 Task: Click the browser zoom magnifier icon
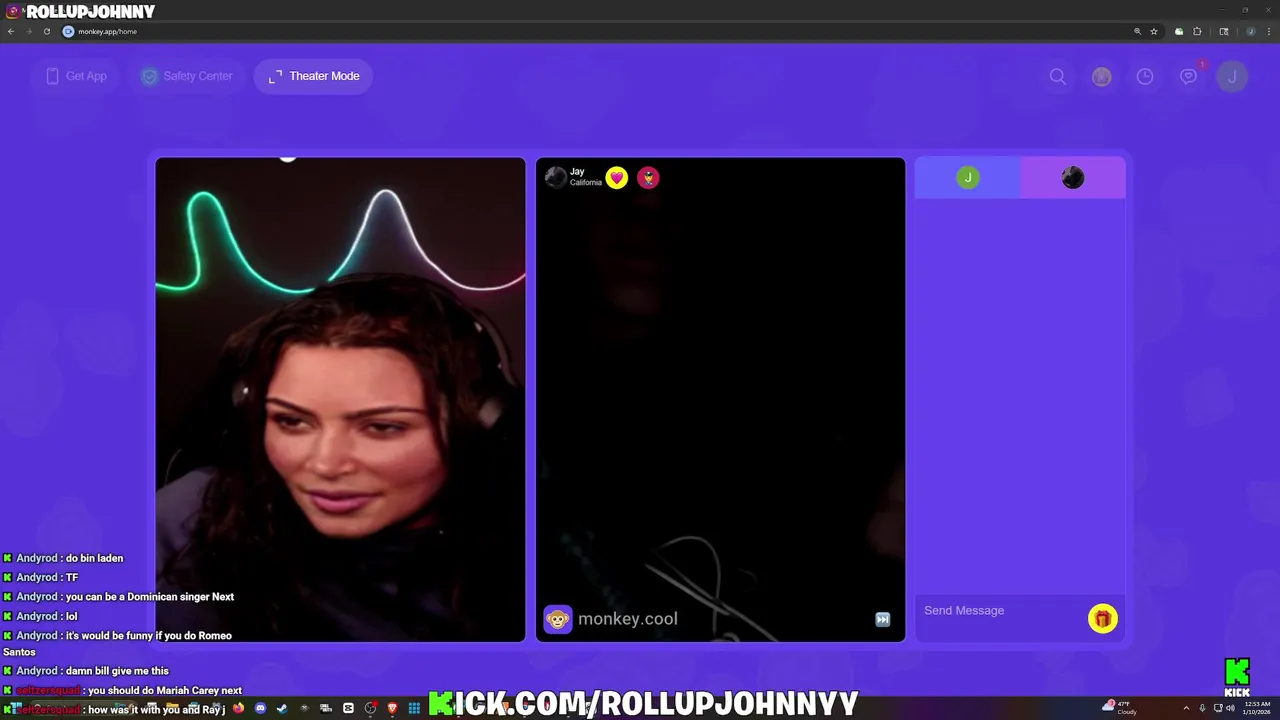[x=1137, y=31]
